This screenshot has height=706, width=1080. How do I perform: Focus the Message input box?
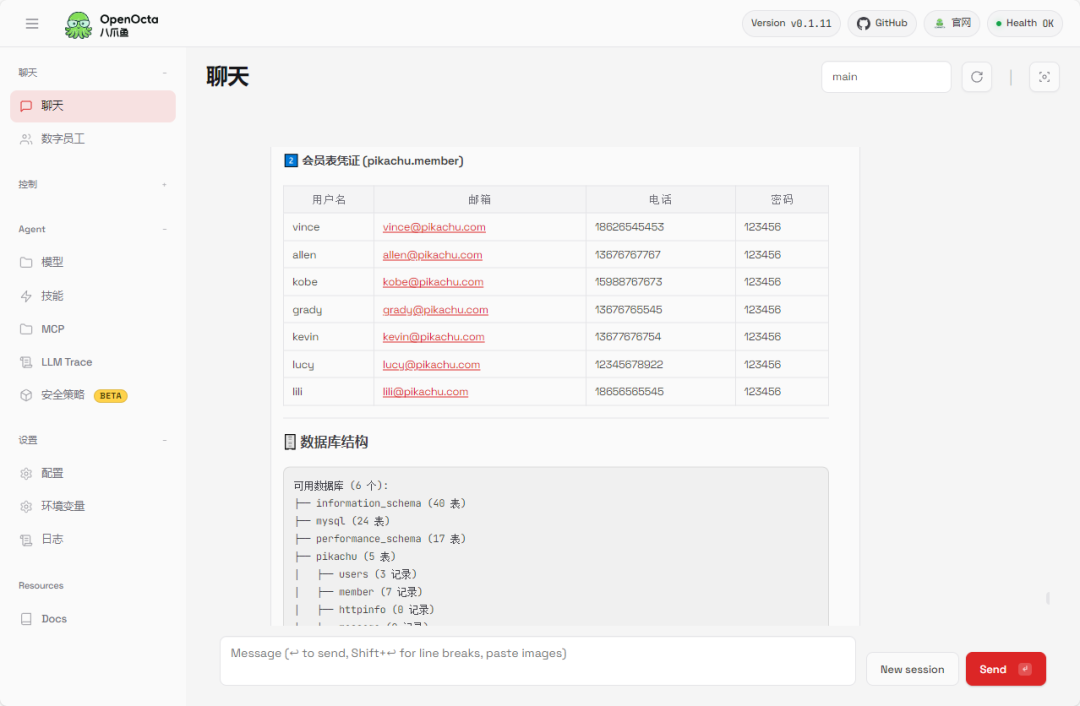[537, 661]
